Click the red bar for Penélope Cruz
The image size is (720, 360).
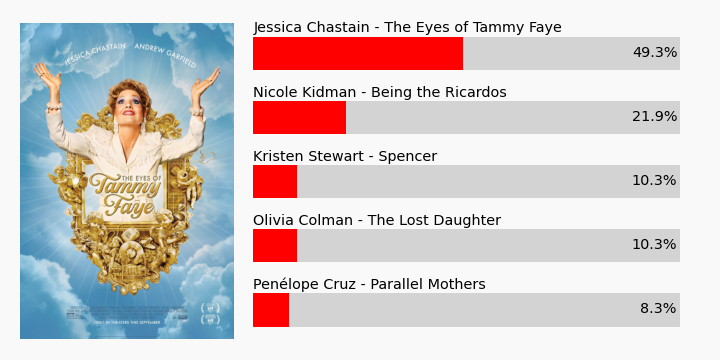(x=271, y=310)
